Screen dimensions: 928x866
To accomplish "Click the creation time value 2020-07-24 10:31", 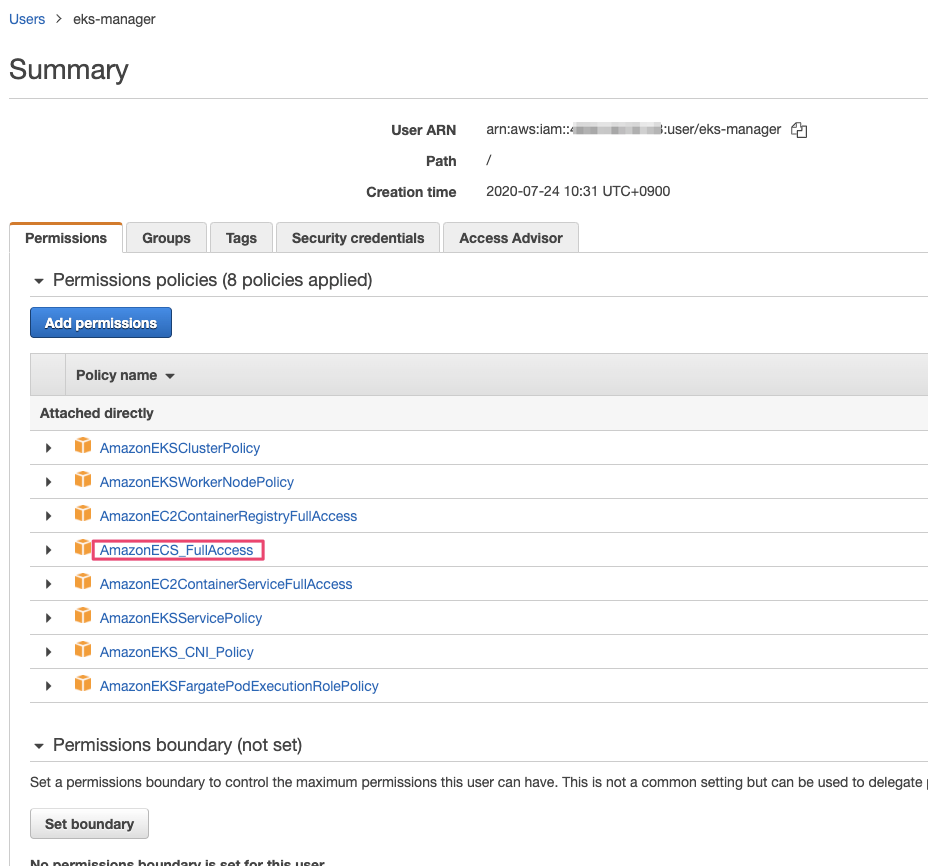I will [x=578, y=191].
